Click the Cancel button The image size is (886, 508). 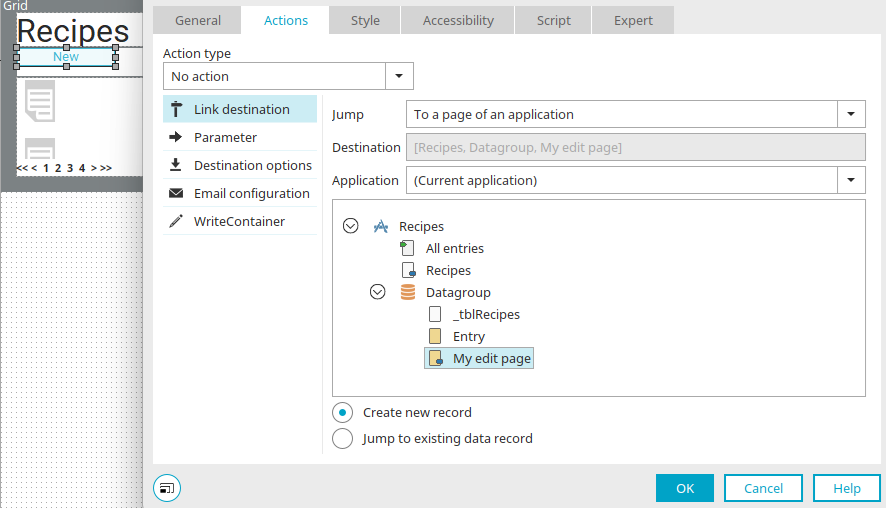point(763,488)
